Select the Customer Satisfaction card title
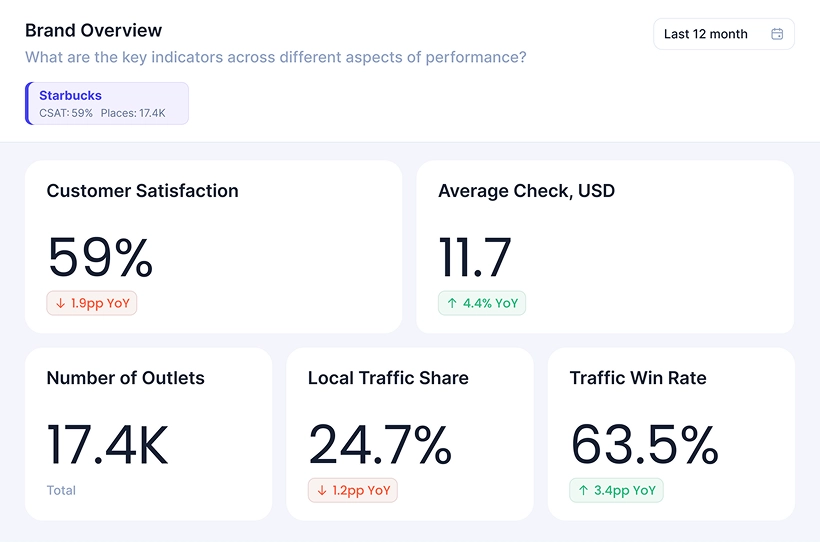 (142, 191)
